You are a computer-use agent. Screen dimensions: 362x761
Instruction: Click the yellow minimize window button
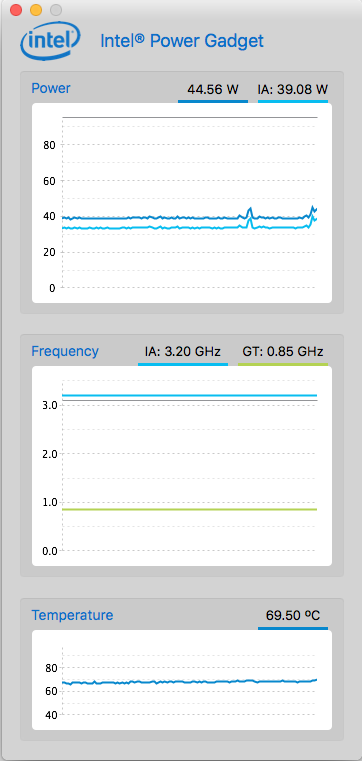(x=36, y=10)
